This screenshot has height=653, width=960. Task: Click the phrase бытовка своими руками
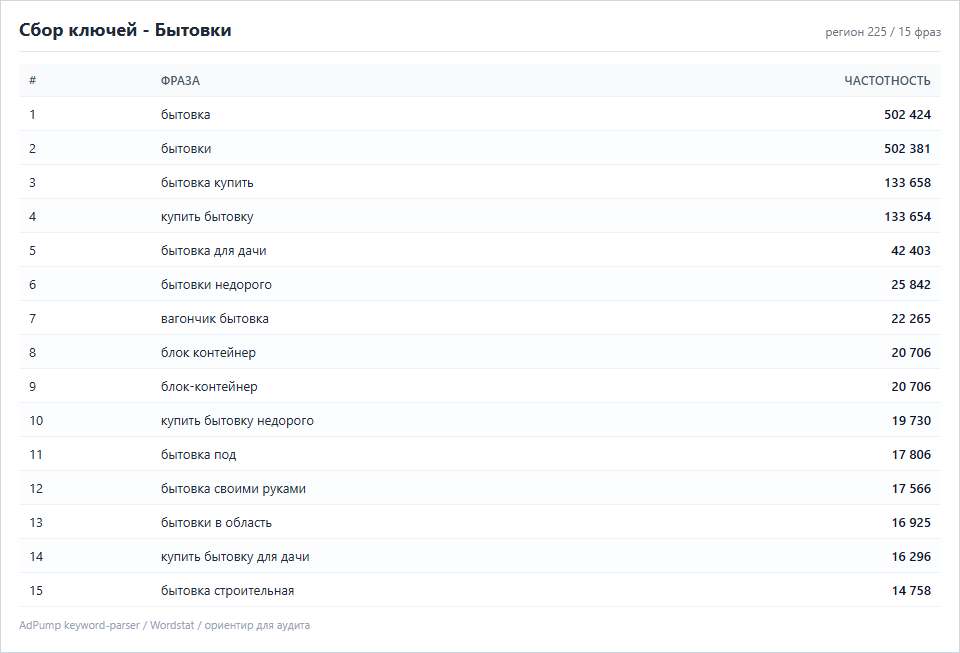point(233,489)
